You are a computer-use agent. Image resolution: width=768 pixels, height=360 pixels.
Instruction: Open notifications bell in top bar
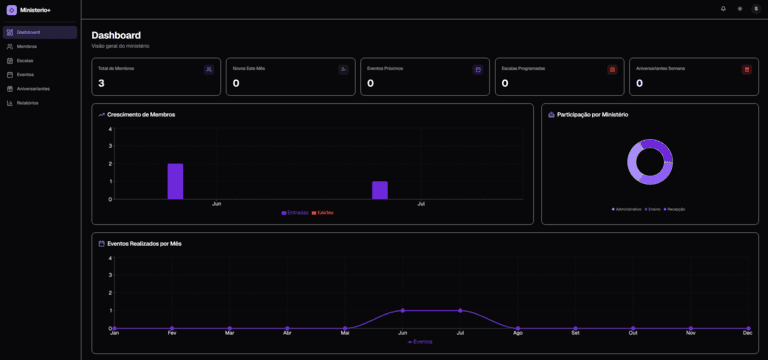point(723,9)
